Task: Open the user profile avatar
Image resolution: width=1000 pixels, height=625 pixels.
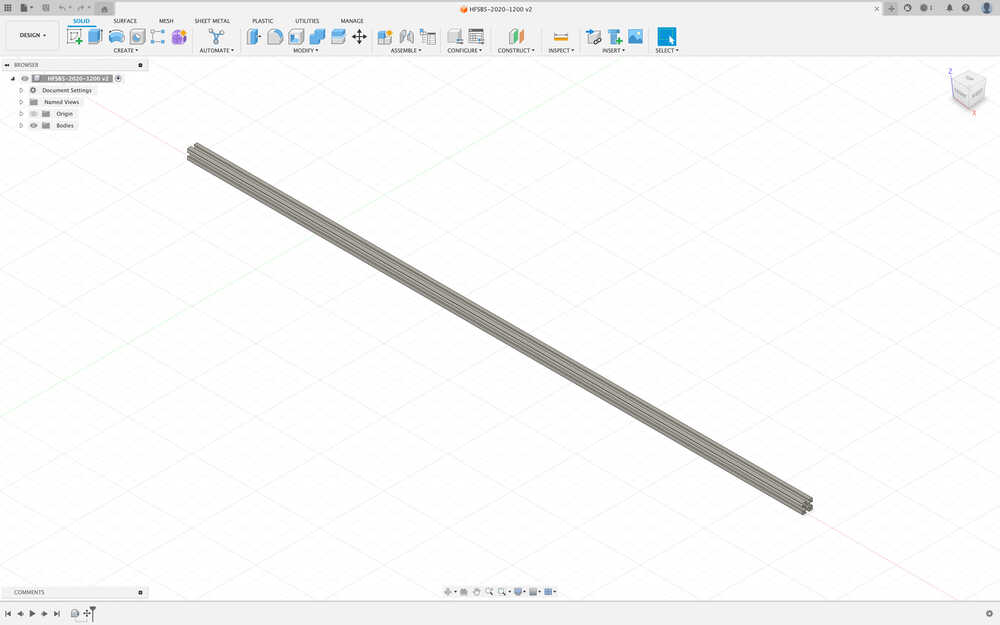Action: coord(986,8)
